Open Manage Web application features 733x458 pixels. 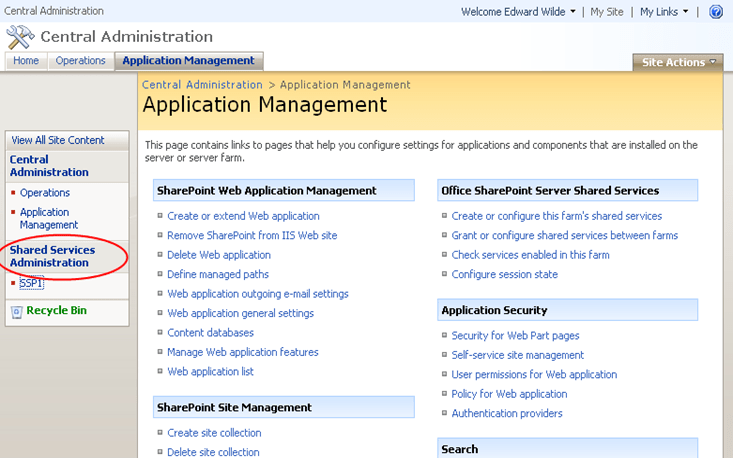coord(243,352)
